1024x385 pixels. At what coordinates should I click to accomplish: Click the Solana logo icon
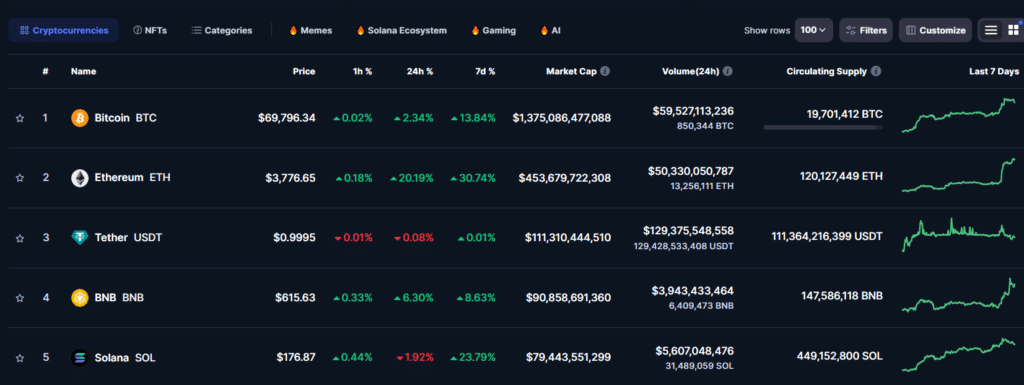80,358
